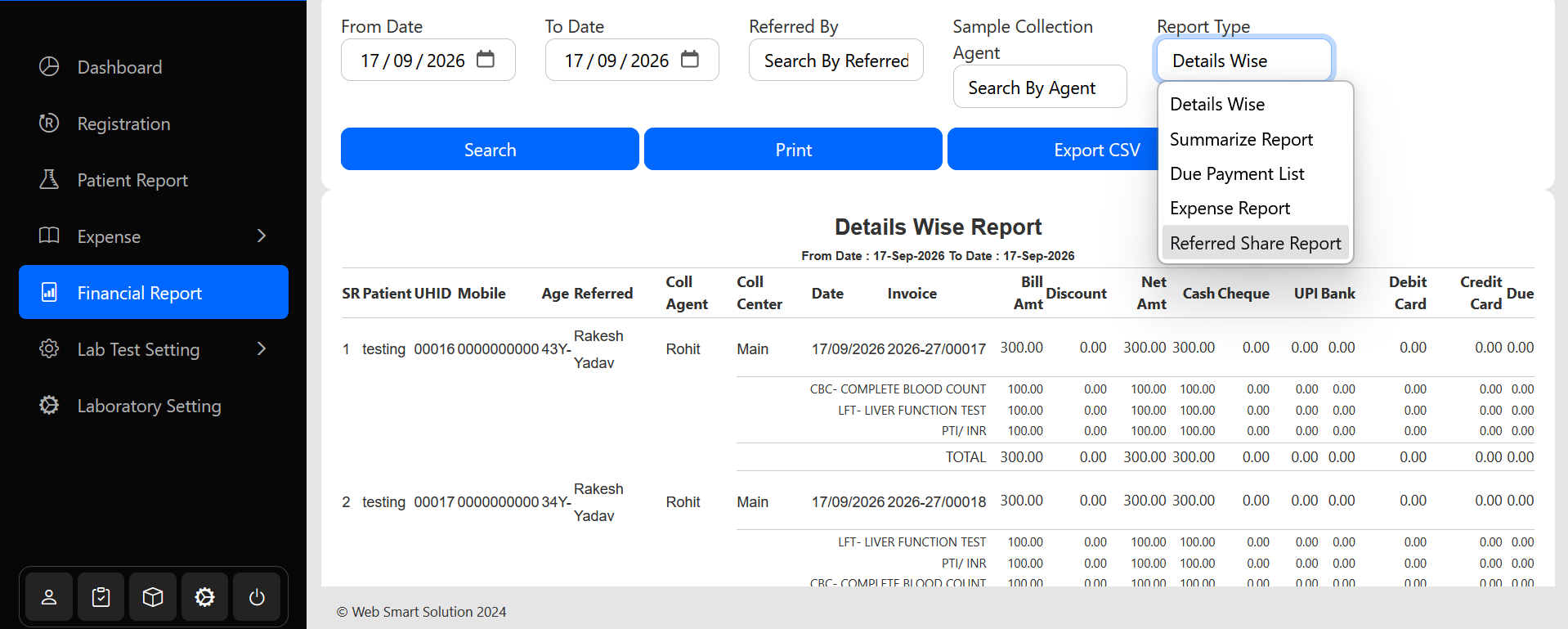The image size is (1568, 629).
Task: Click UHID 00016 cell
Action: tap(434, 348)
